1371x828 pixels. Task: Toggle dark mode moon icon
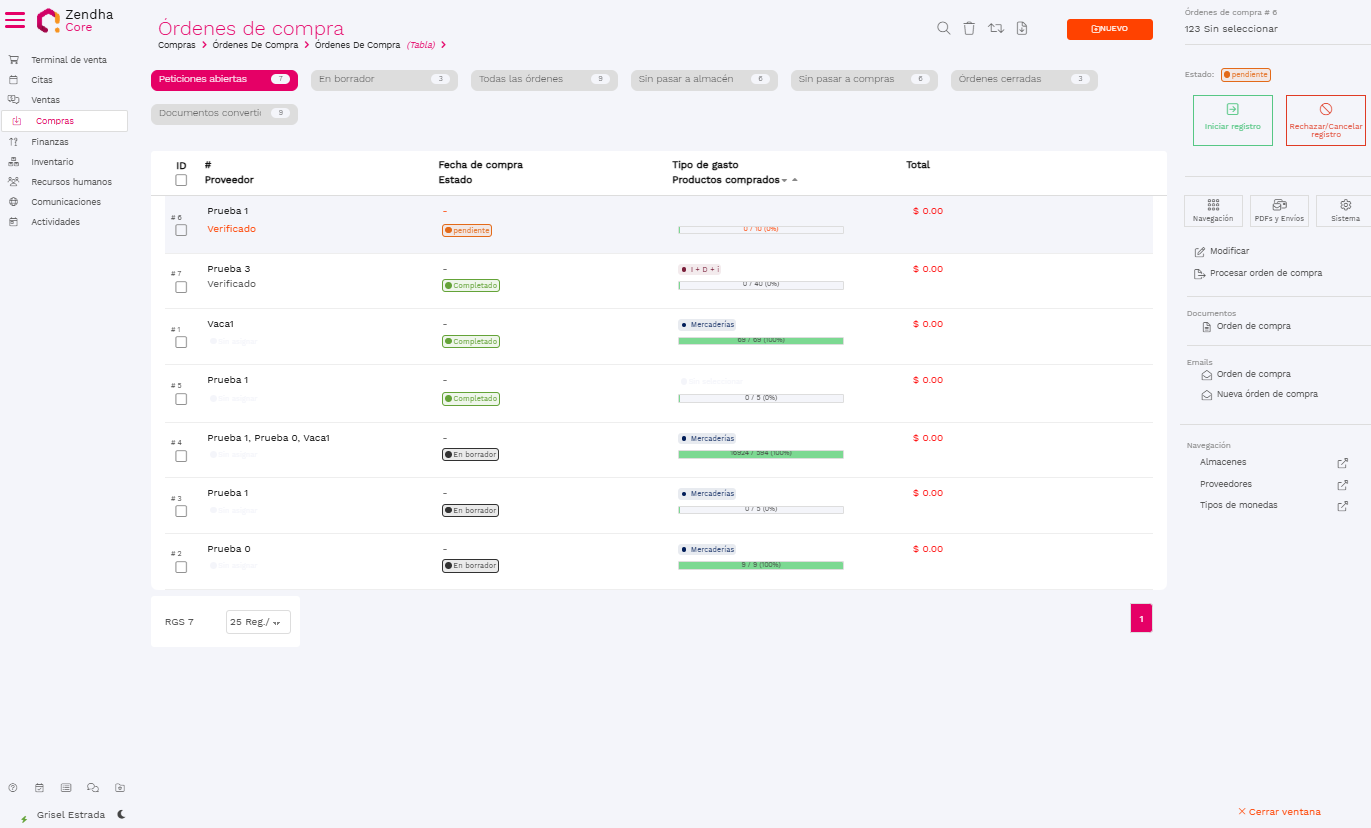pyautogui.click(x=121, y=814)
